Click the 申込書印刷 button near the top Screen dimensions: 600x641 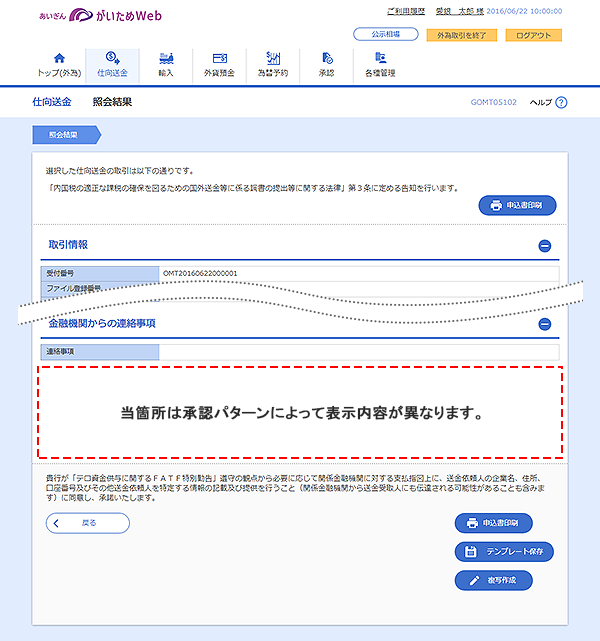517,205
